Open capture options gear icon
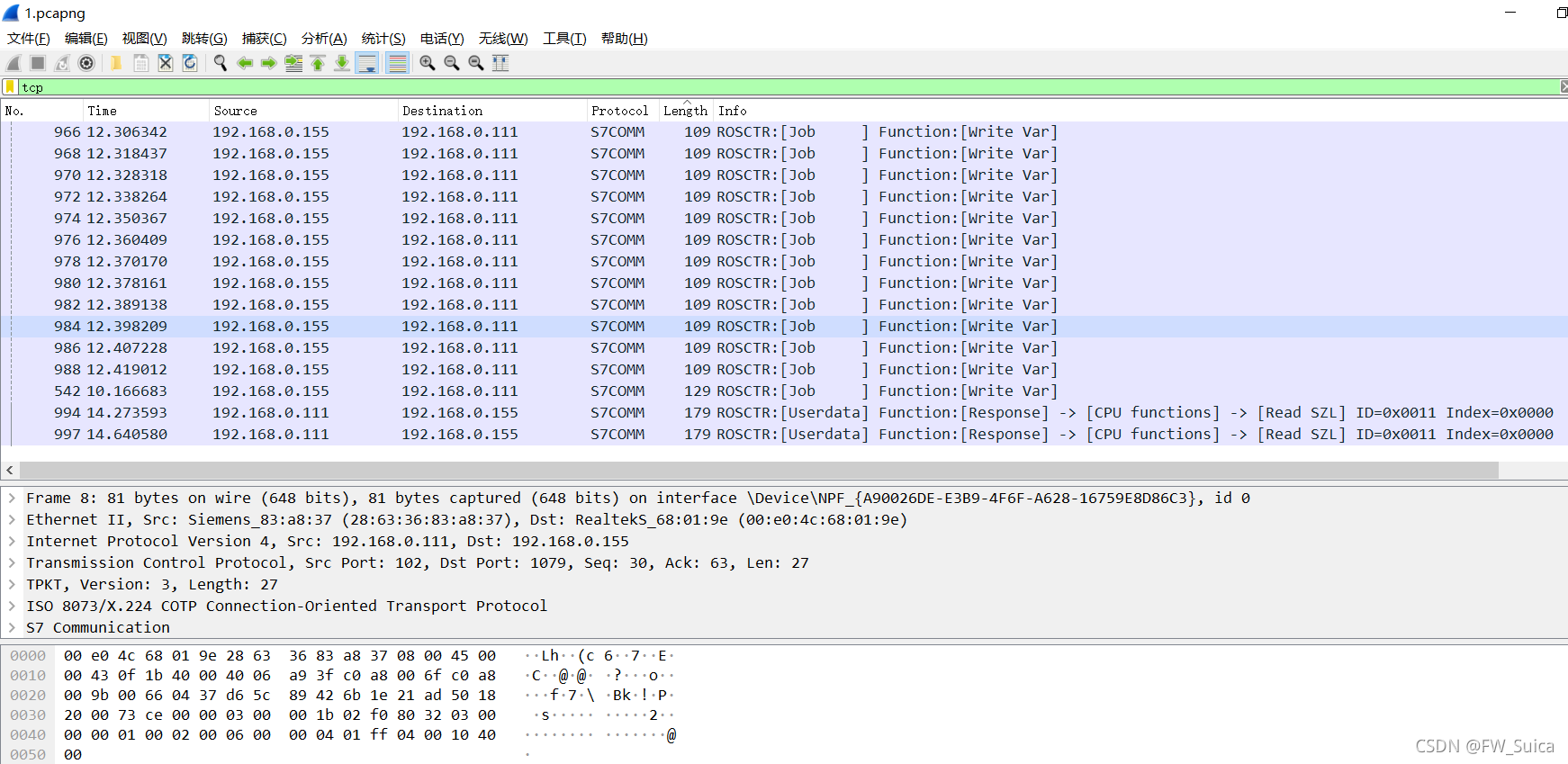 [86, 63]
